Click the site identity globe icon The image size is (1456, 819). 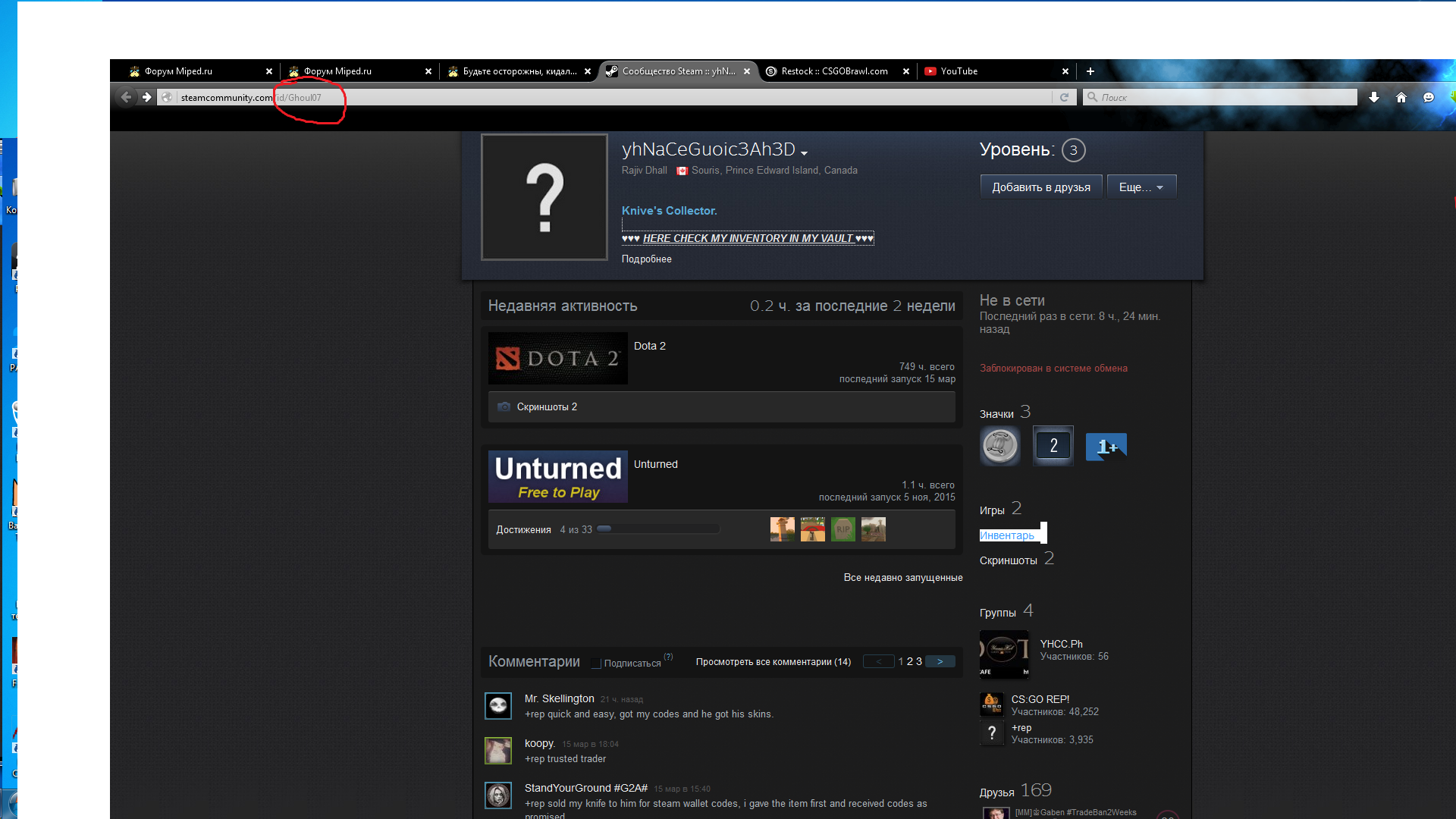point(168,97)
